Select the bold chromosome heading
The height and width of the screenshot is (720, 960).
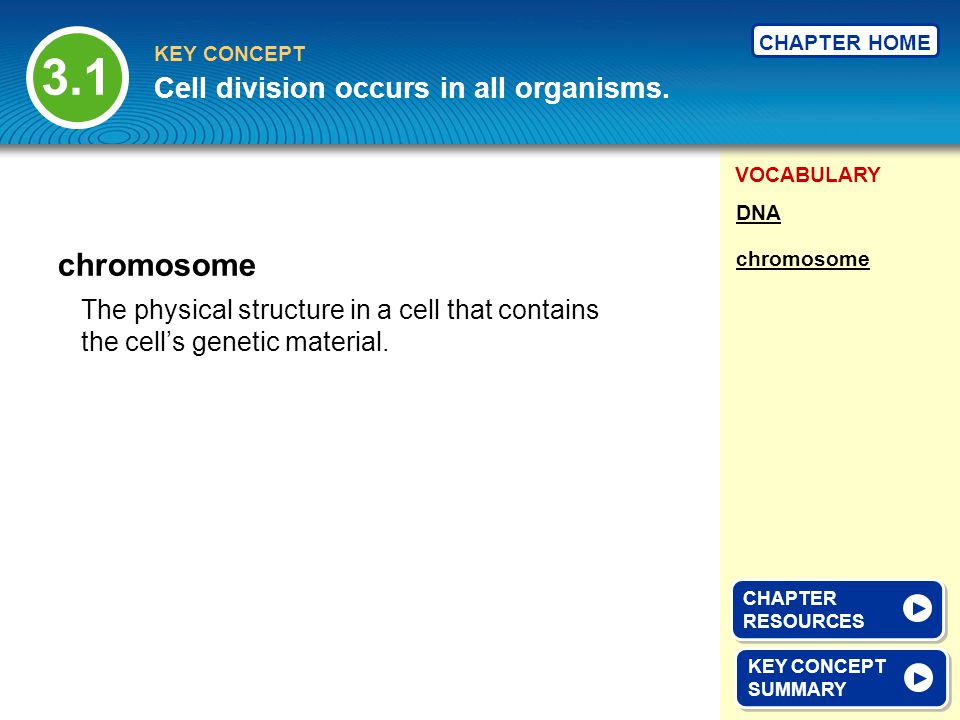[x=157, y=265]
